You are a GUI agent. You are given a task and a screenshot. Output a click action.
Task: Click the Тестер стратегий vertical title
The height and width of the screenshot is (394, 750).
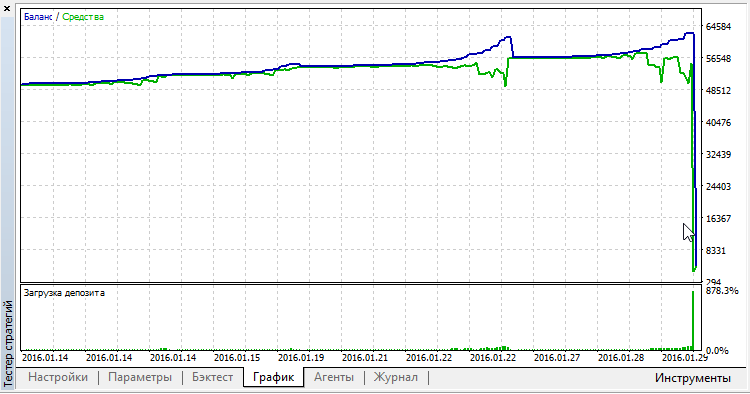point(8,343)
